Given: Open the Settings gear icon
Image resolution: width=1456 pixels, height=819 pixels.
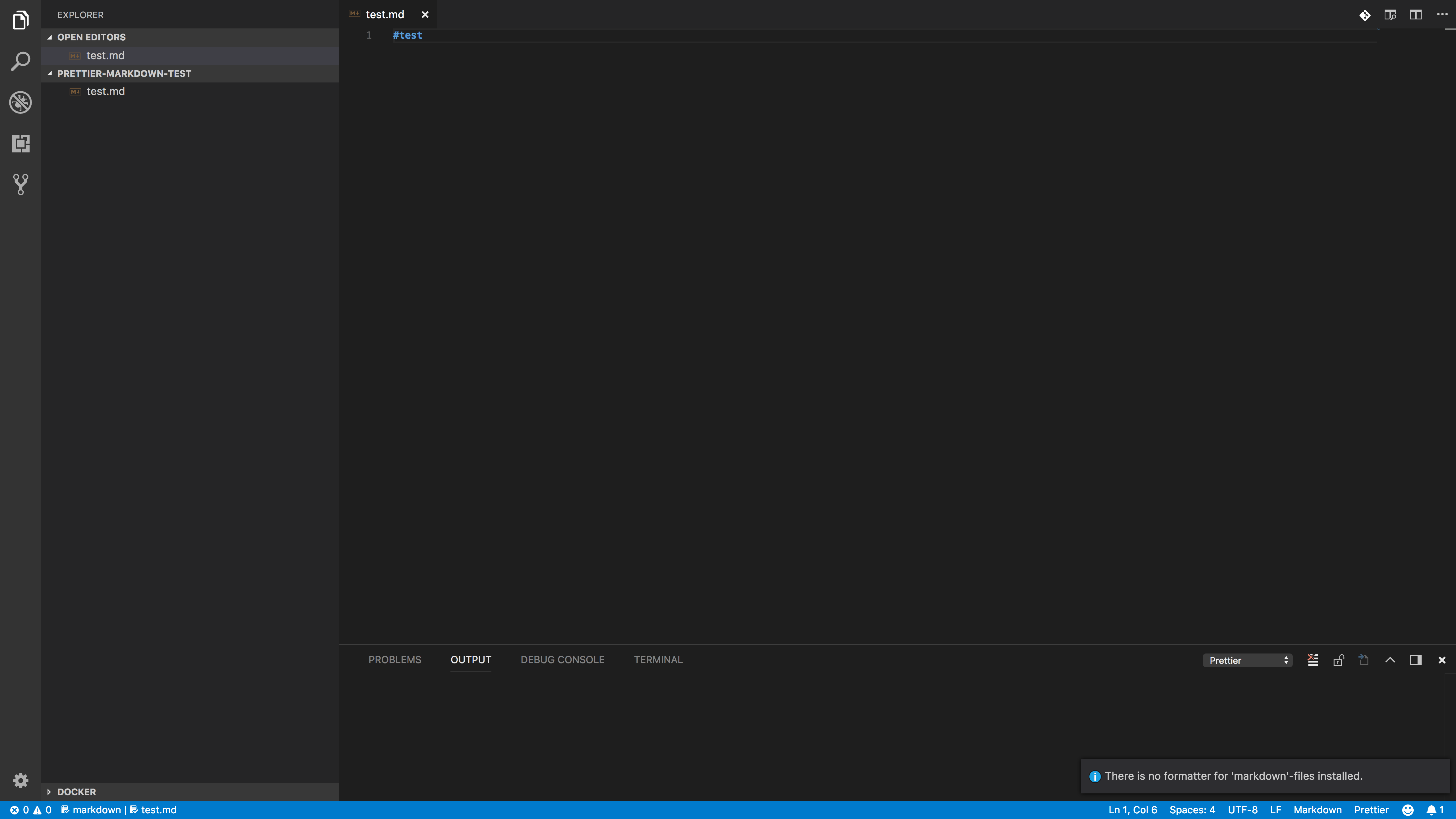Looking at the screenshot, I should point(20,781).
